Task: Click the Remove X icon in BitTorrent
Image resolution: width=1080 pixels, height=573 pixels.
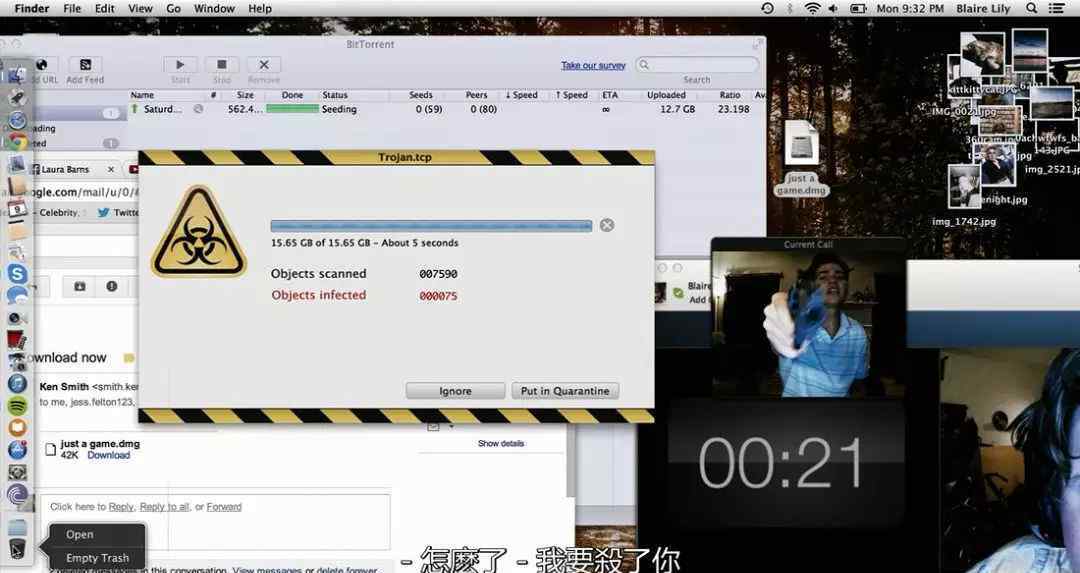Action: 264,65
